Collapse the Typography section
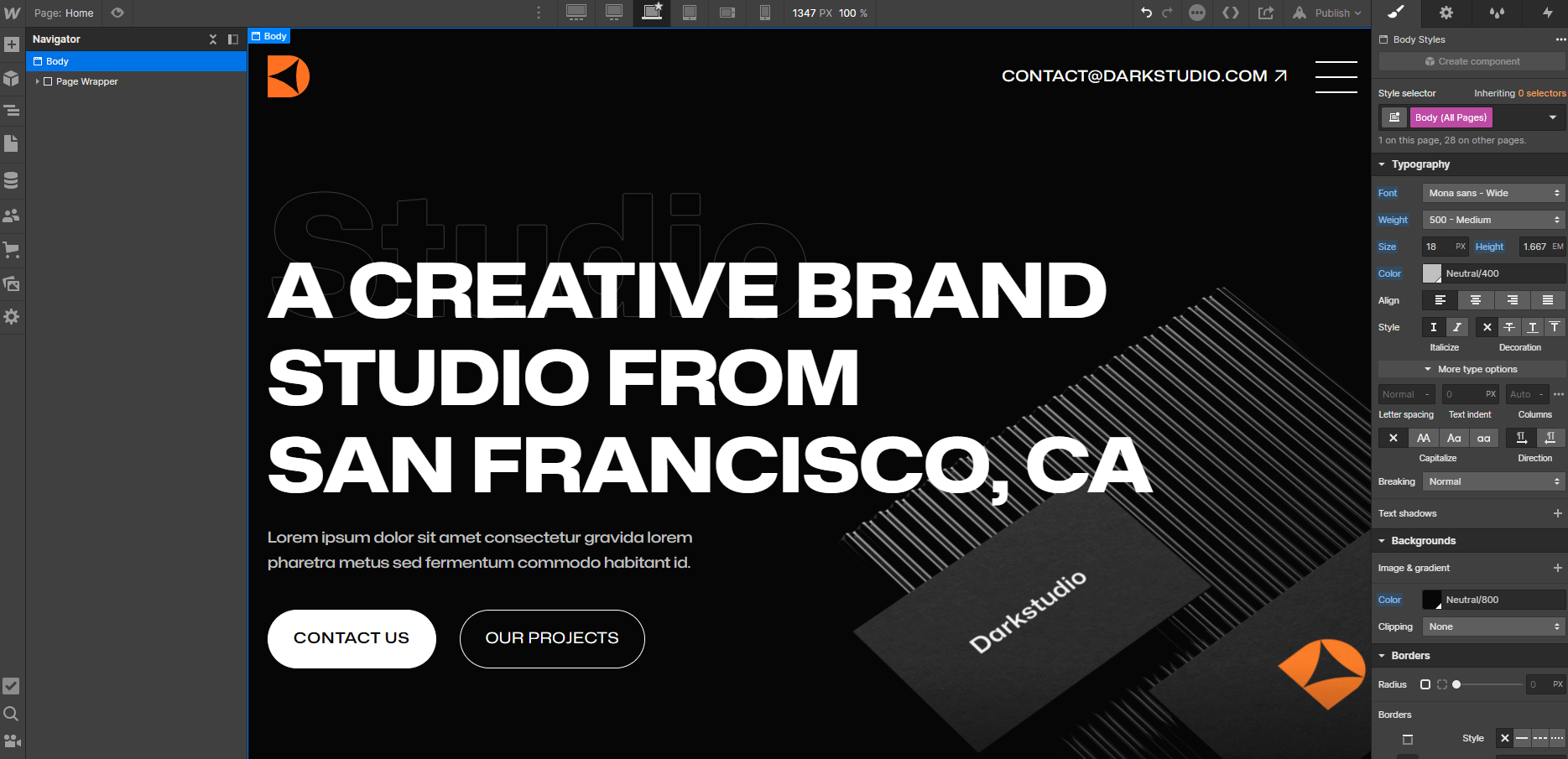The height and width of the screenshot is (759, 1568). 1383,164
